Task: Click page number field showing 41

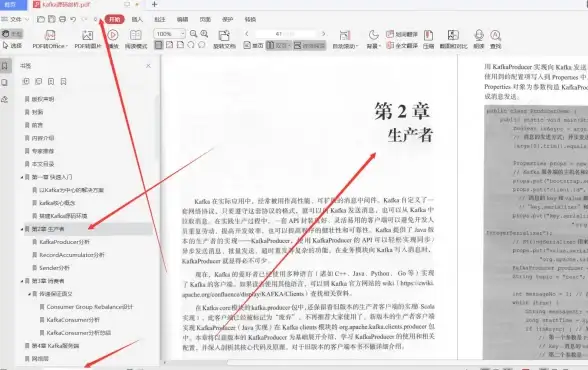Action: 285,34
